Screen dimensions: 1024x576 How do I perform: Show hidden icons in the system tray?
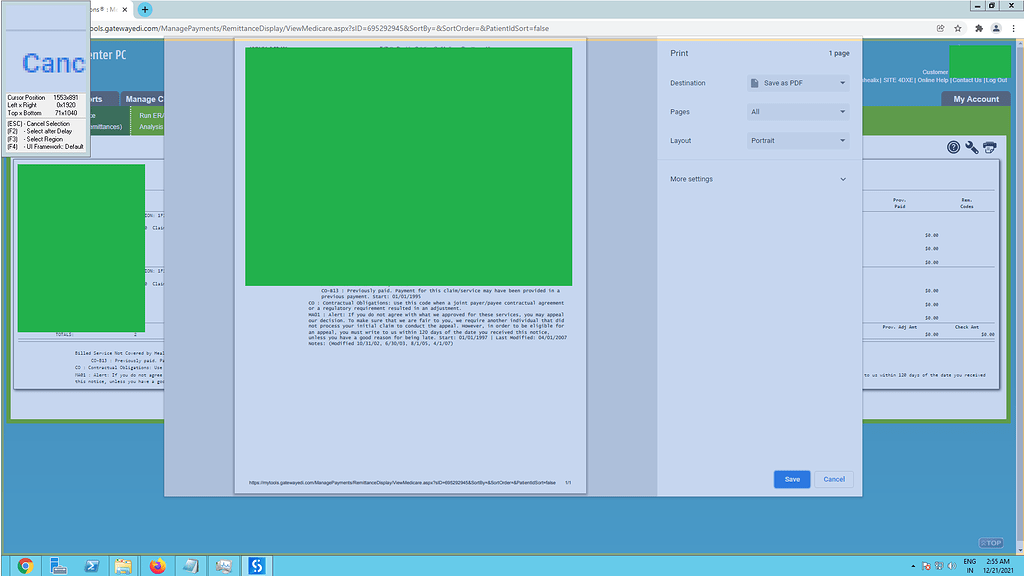[912, 565]
